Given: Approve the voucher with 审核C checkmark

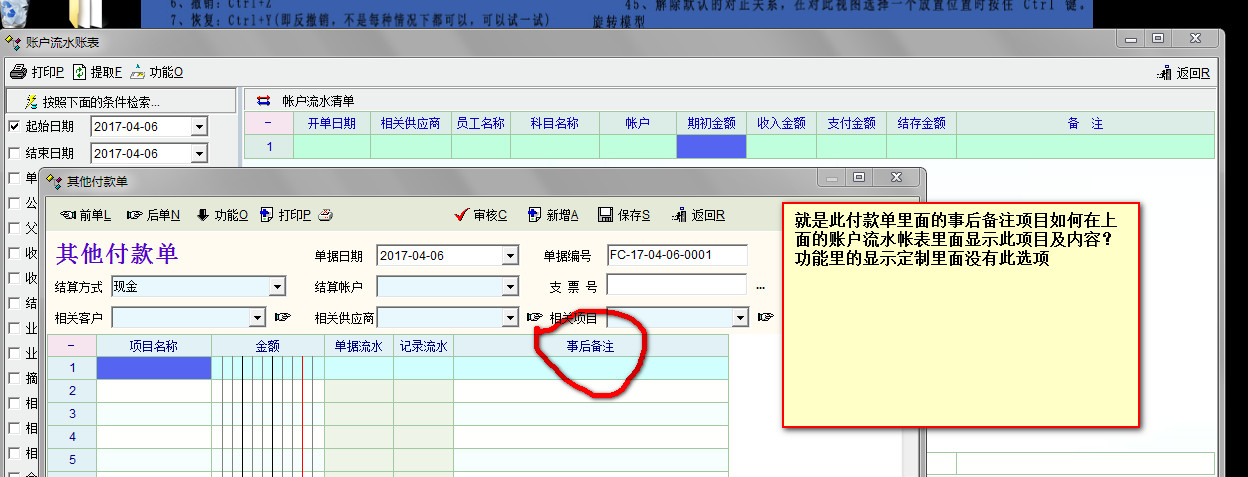Looking at the screenshot, I should (x=480, y=215).
